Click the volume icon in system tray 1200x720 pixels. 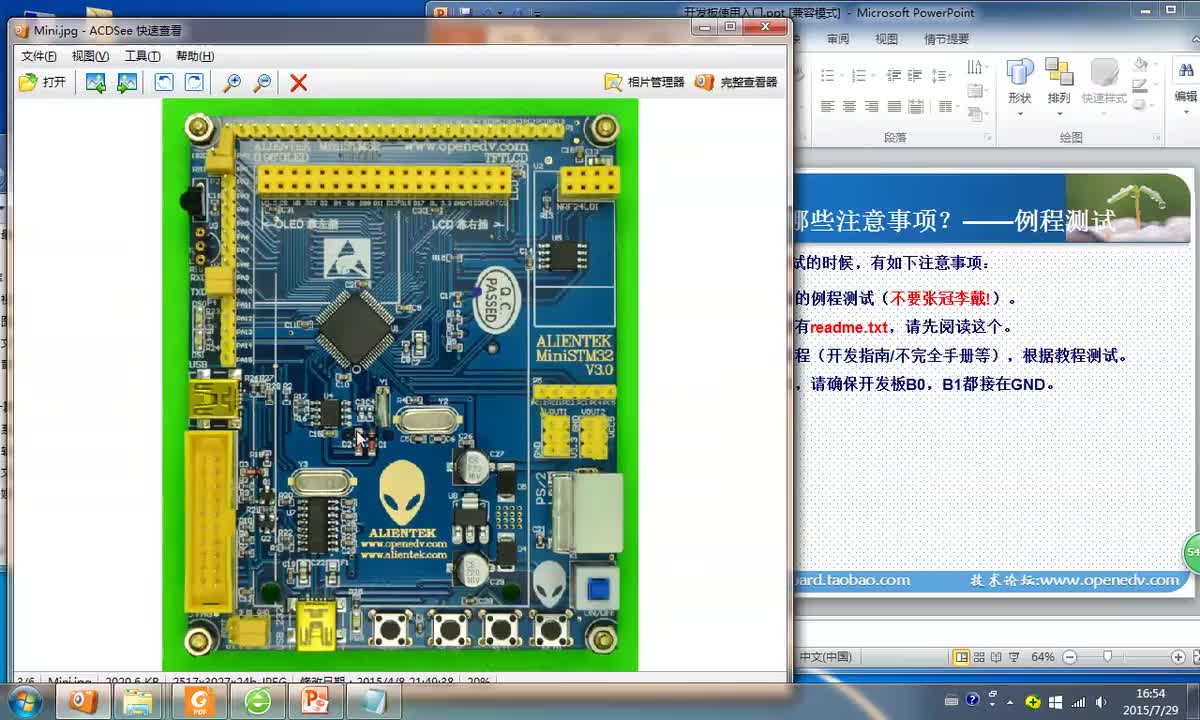(1099, 701)
